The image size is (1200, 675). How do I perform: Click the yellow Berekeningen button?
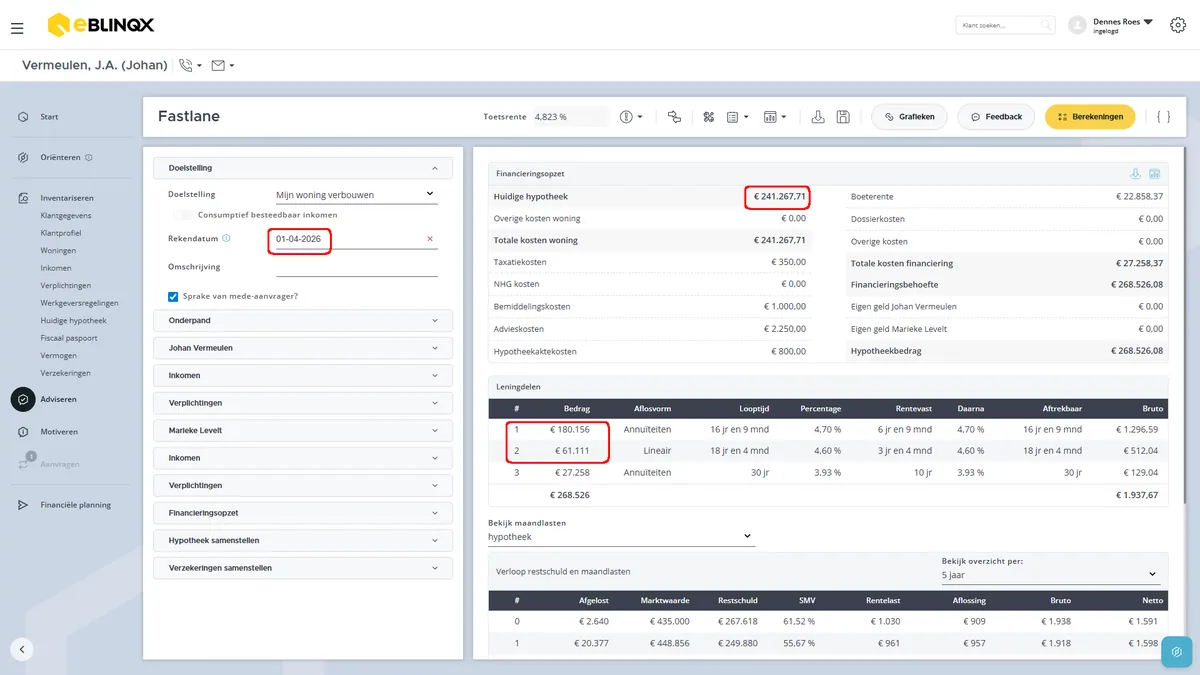click(1090, 117)
